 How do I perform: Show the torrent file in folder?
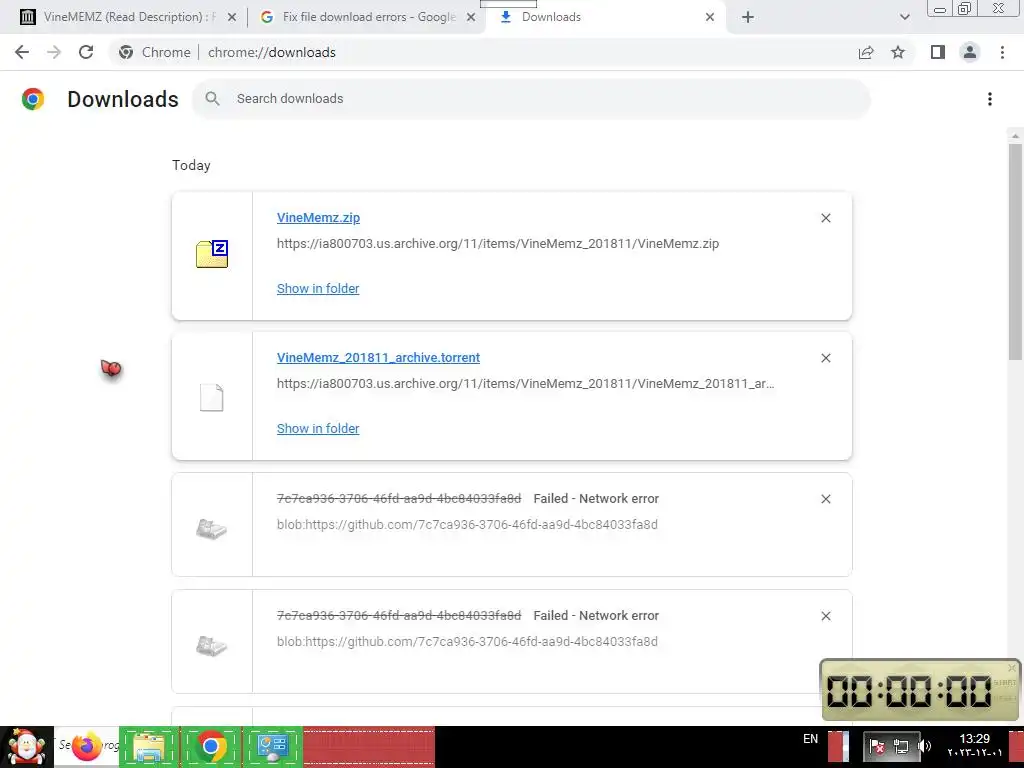click(x=318, y=428)
